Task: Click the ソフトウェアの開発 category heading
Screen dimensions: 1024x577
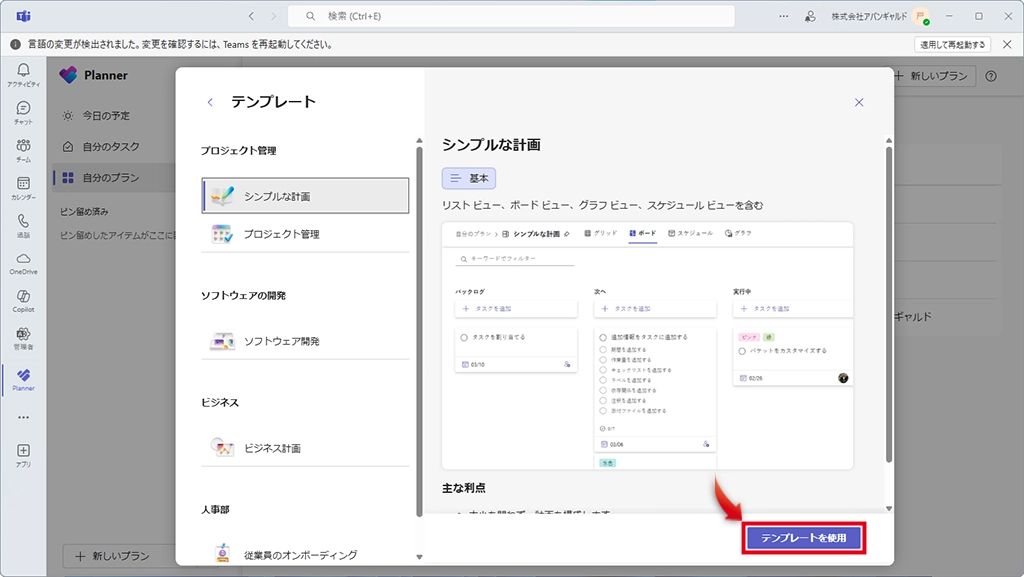Action: 243,295
